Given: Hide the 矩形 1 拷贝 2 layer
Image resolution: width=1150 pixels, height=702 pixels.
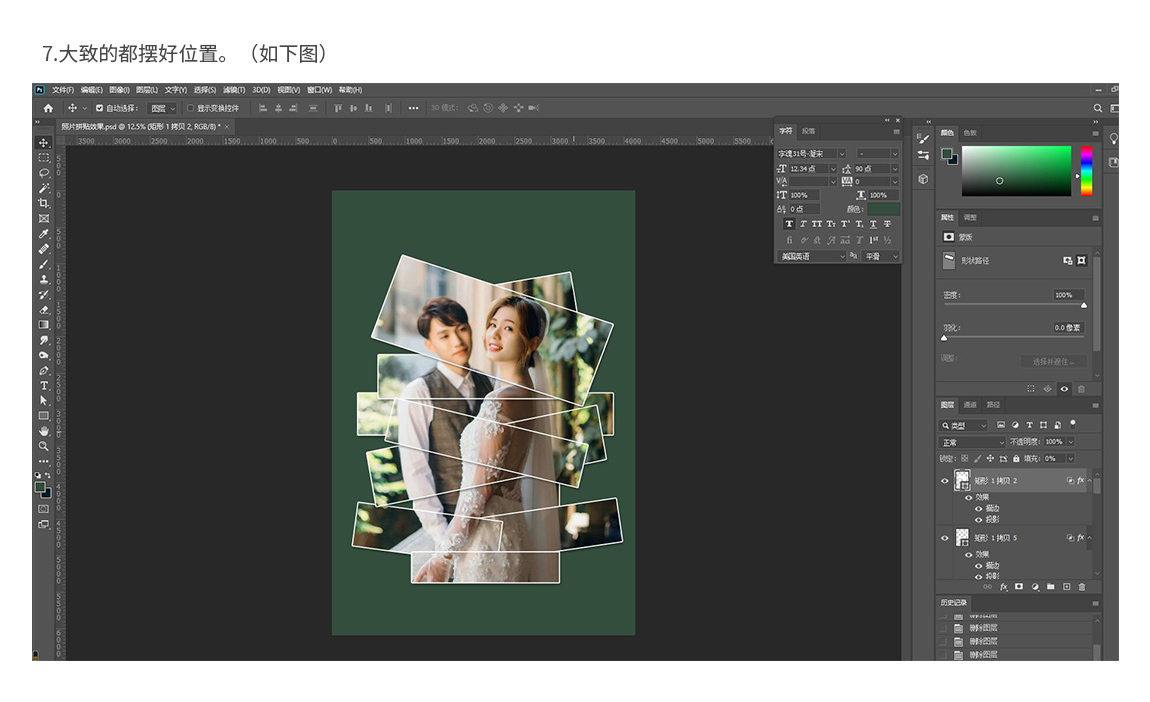Looking at the screenshot, I should (944, 481).
